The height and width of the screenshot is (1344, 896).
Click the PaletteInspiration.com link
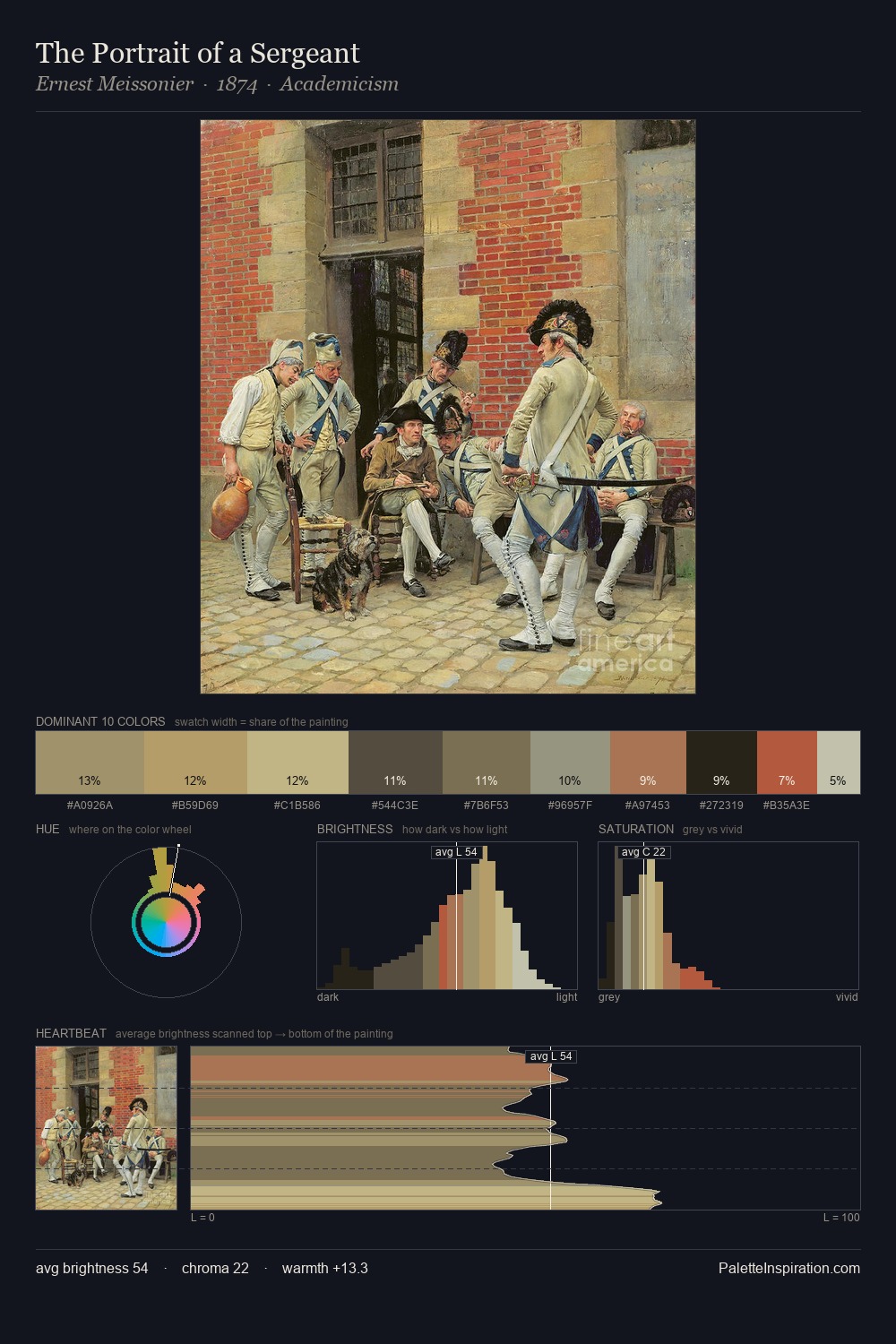click(x=789, y=1269)
